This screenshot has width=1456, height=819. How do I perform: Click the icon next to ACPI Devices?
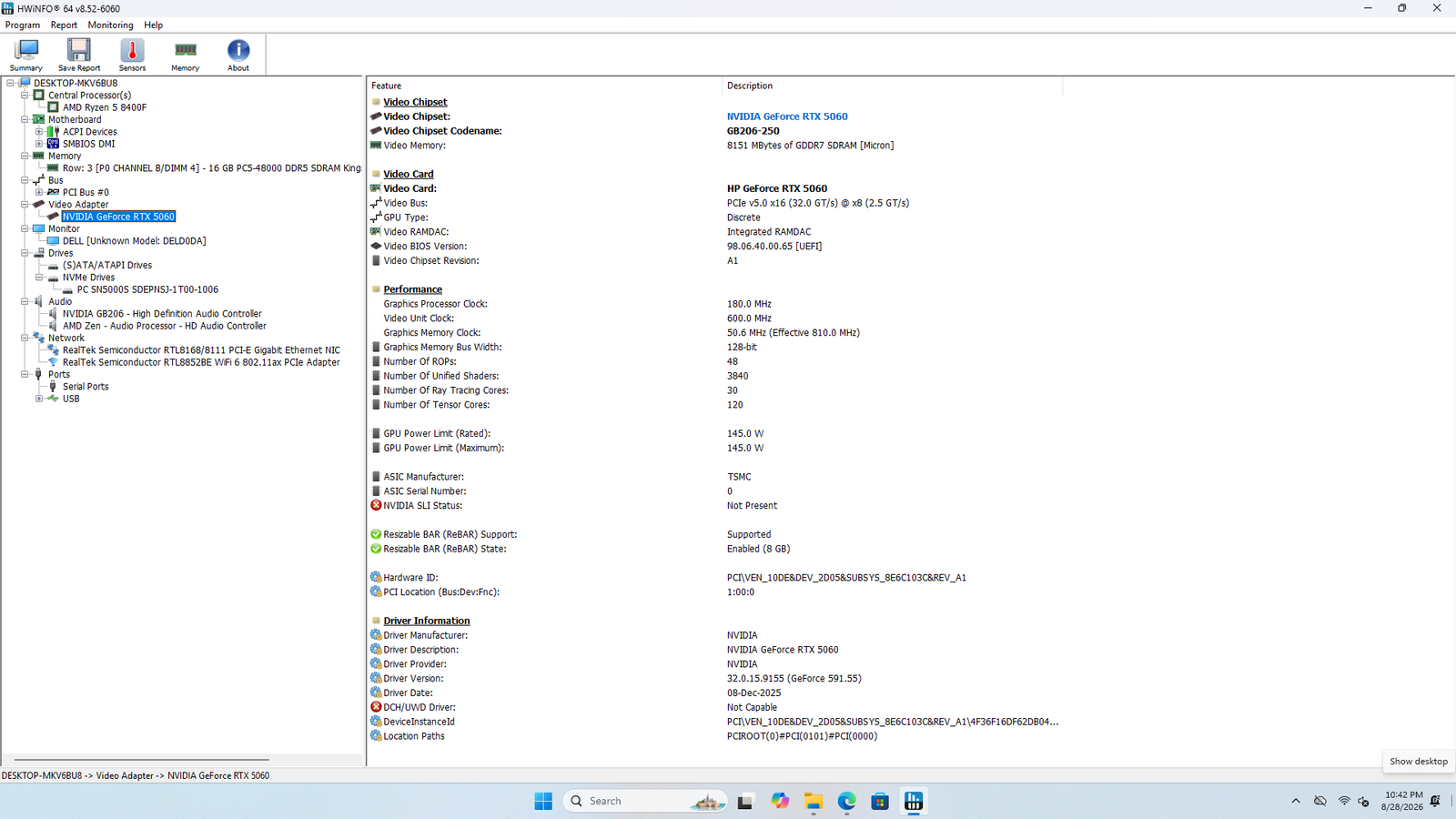click(54, 132)
